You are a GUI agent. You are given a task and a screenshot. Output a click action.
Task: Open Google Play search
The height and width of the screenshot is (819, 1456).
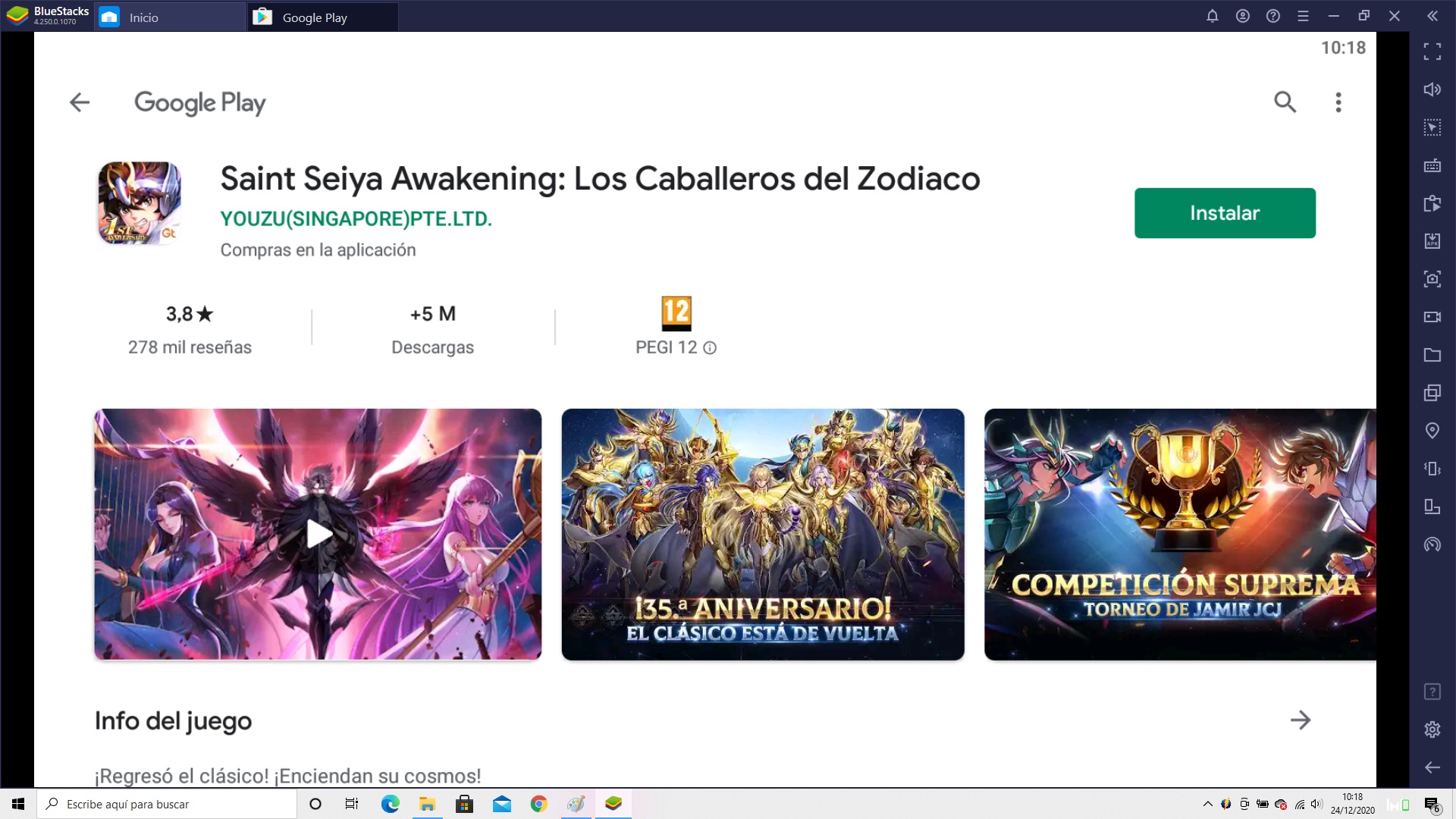1285,102
